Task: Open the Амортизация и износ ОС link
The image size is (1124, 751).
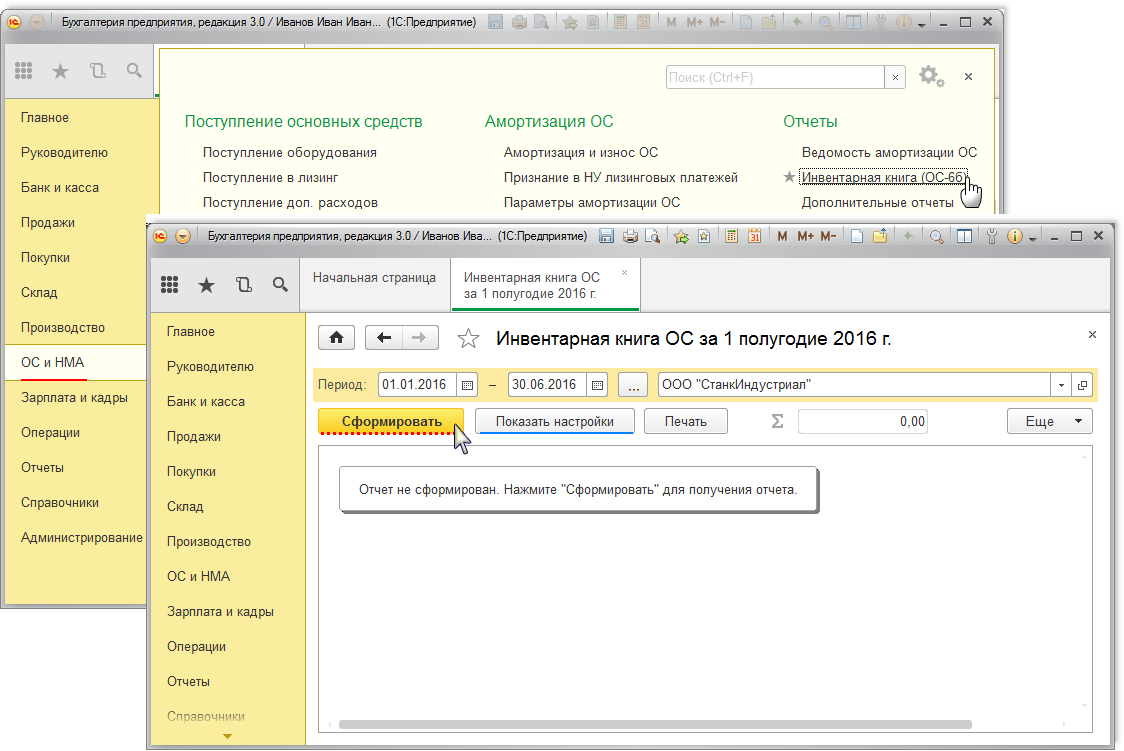Action: 581,152
